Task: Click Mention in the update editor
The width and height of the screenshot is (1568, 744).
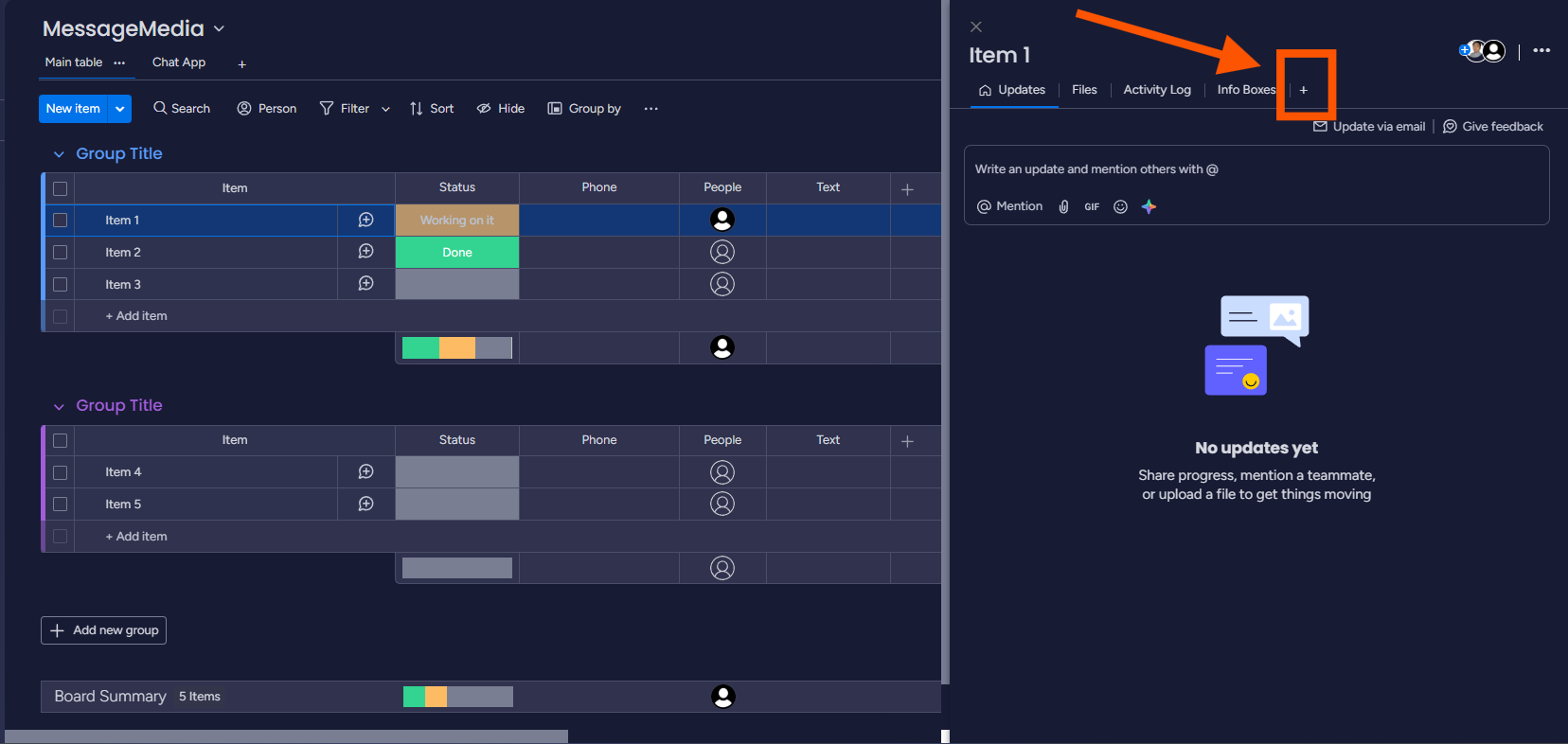Action: 1009,206
